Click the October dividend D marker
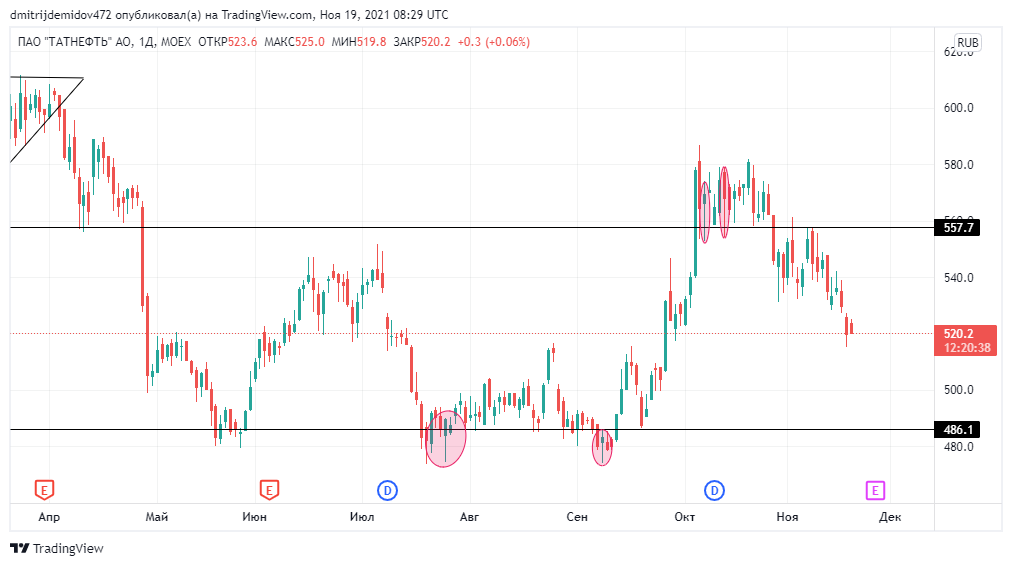Screen dimensions: 1012x566 coord(714,490)
